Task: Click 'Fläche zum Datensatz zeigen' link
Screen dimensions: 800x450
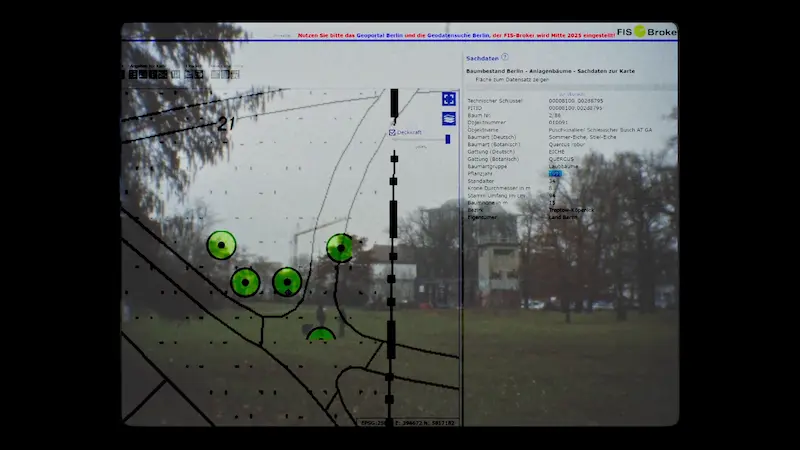Action: (512, 80)
